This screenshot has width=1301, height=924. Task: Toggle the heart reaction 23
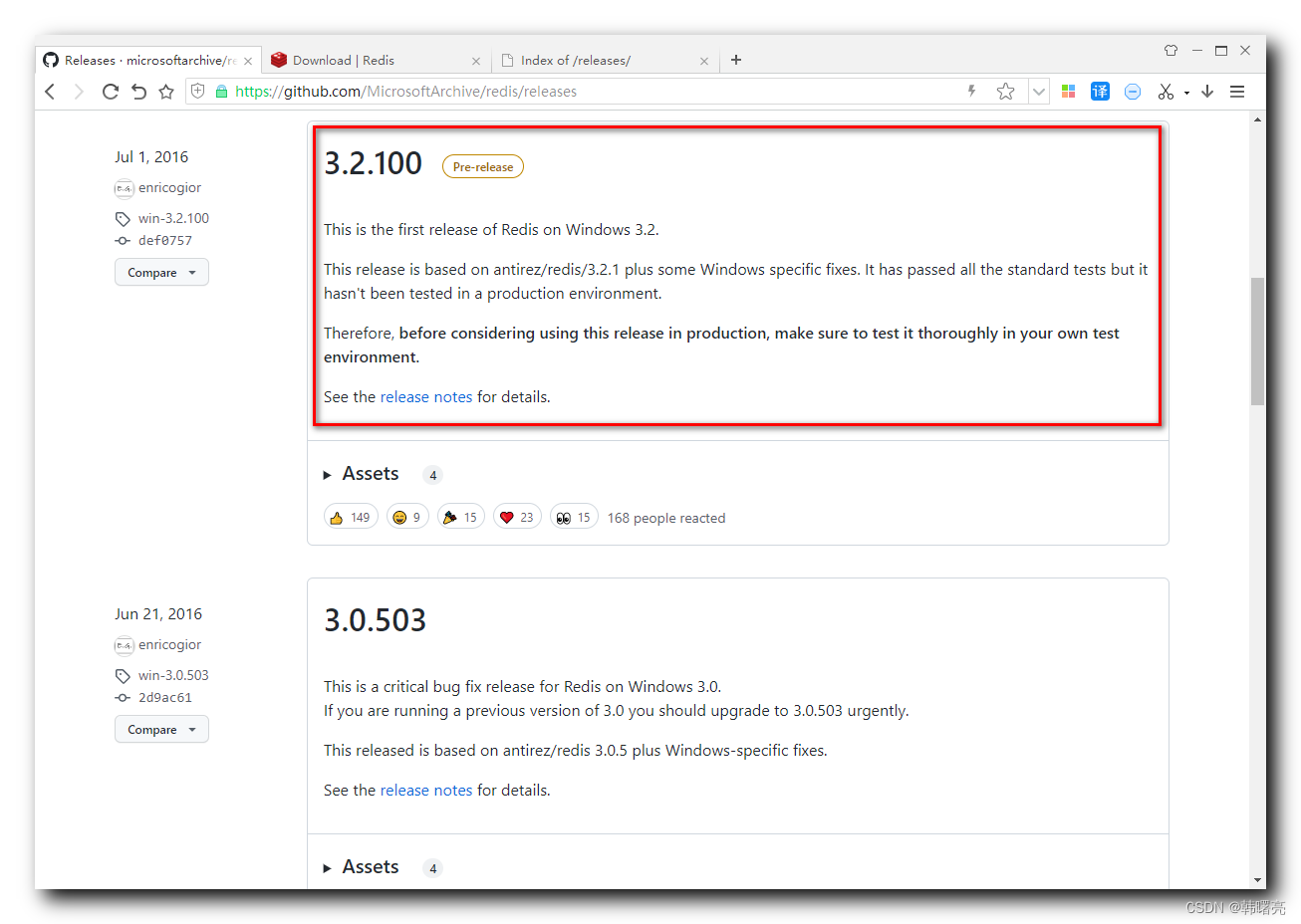517,517
